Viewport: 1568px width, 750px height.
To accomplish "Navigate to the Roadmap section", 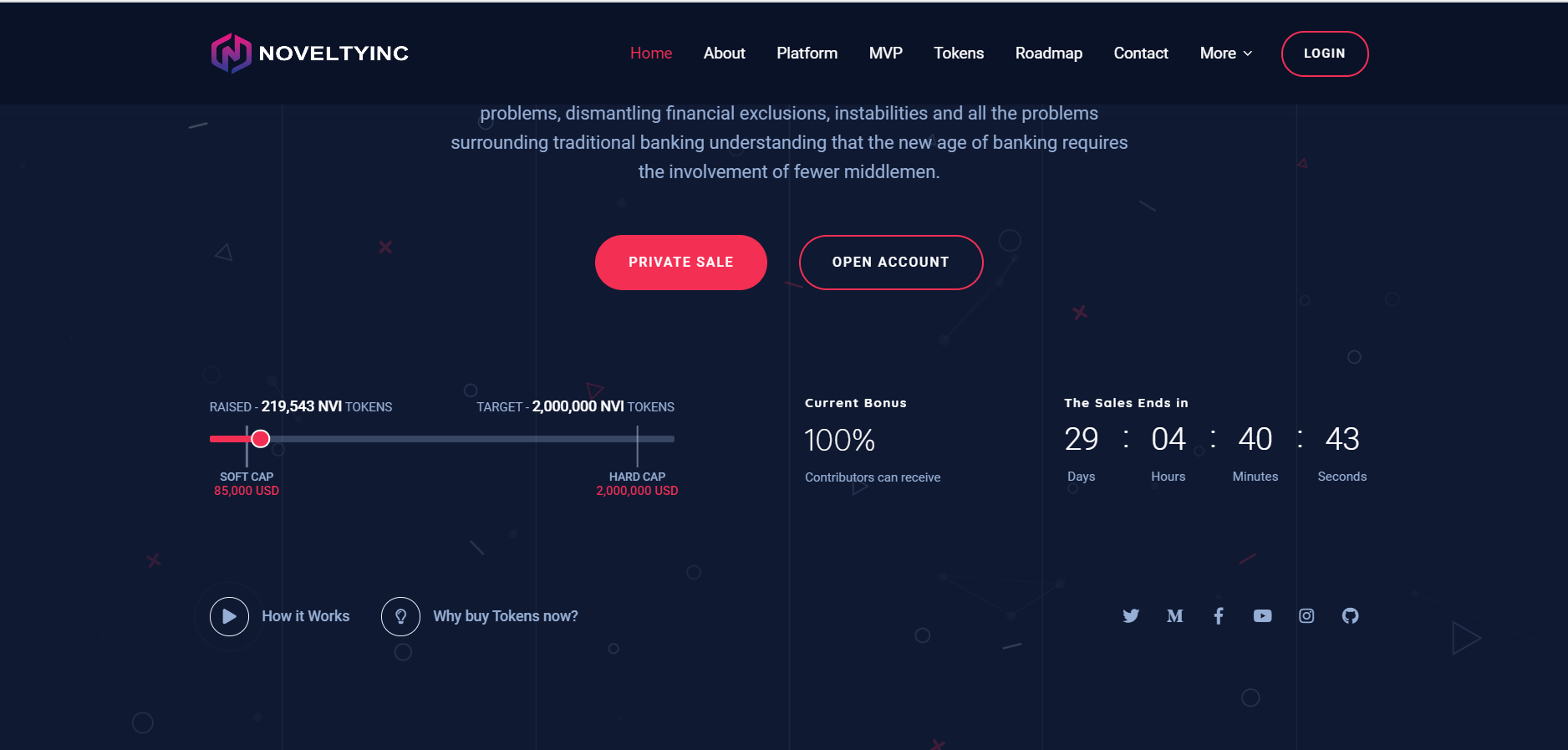I will point(1048,54).
